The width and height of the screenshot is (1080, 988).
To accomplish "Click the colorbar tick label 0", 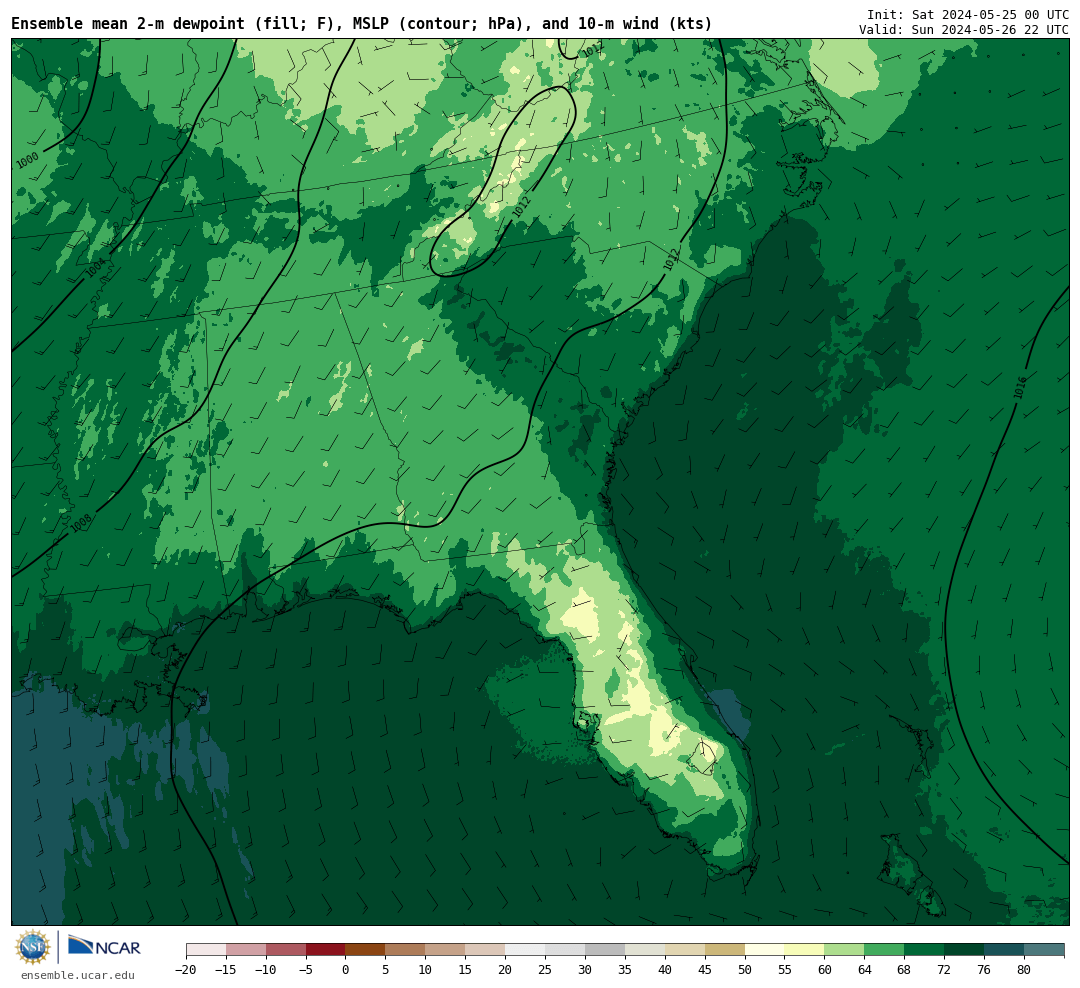I will (346, 970).
